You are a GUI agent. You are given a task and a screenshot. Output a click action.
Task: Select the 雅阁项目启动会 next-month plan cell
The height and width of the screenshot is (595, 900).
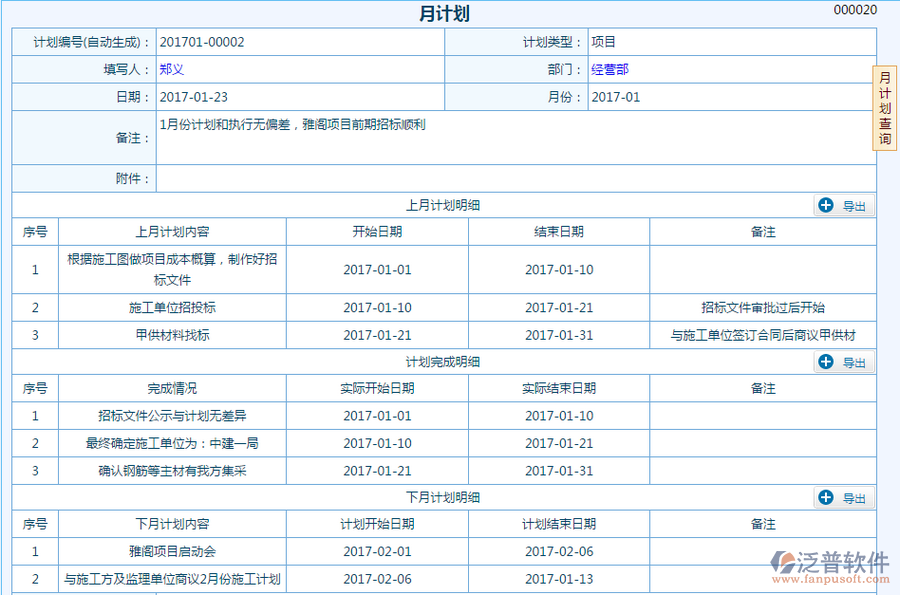(x=172, y=551)
